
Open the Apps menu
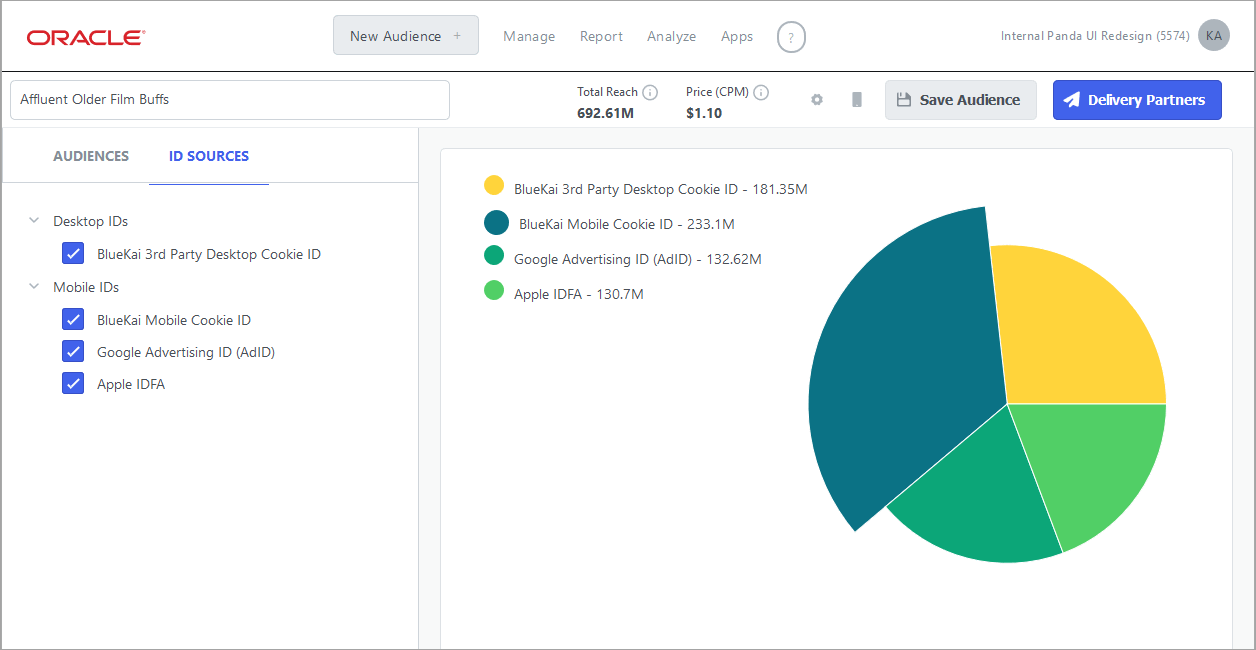(737, 36)
